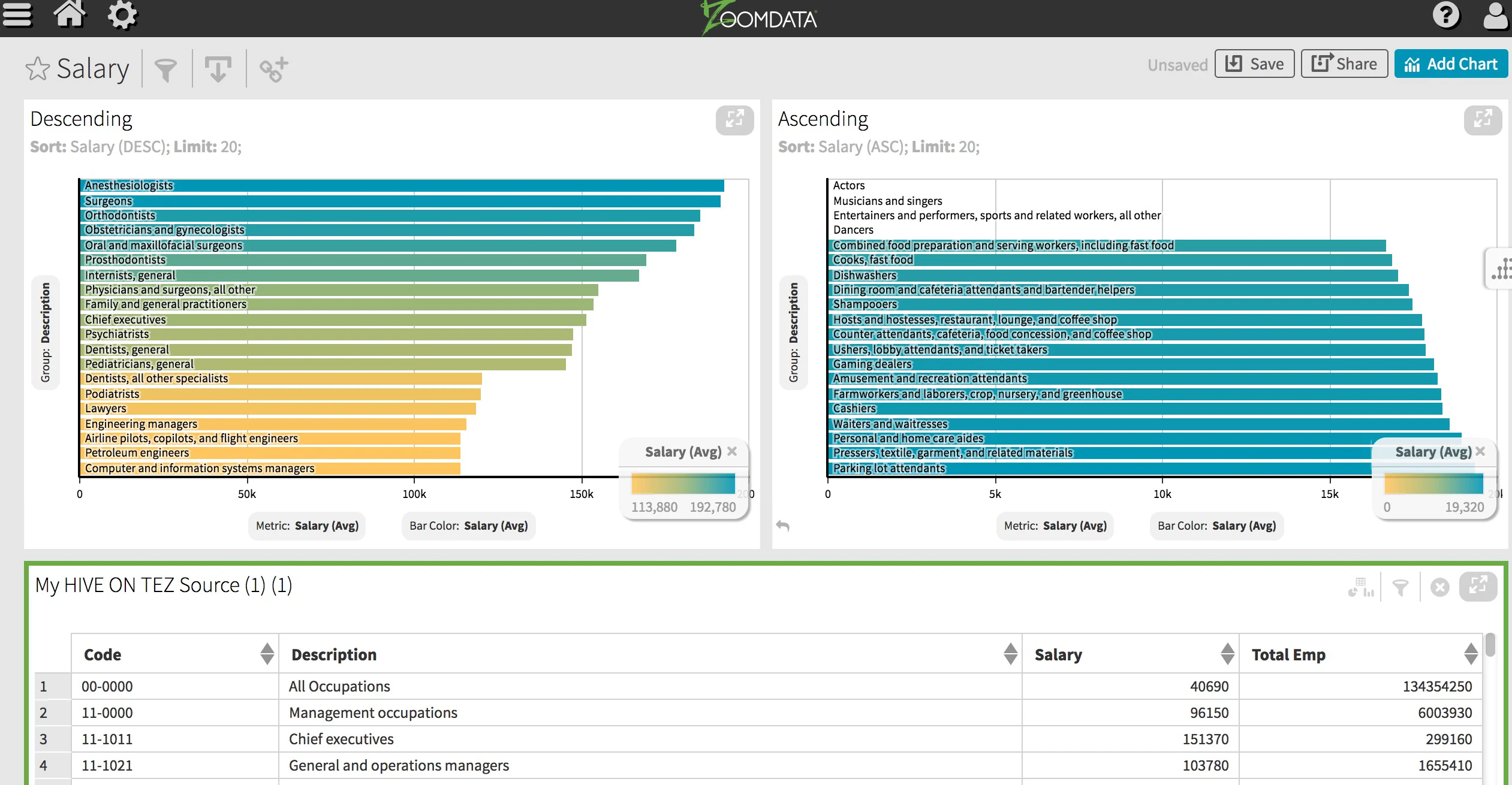Viewport: 1512px width, 785px height.
Task: Dismiss Salary (Avg) legend on Ascending chart
Action: (x=1480, y=452)
